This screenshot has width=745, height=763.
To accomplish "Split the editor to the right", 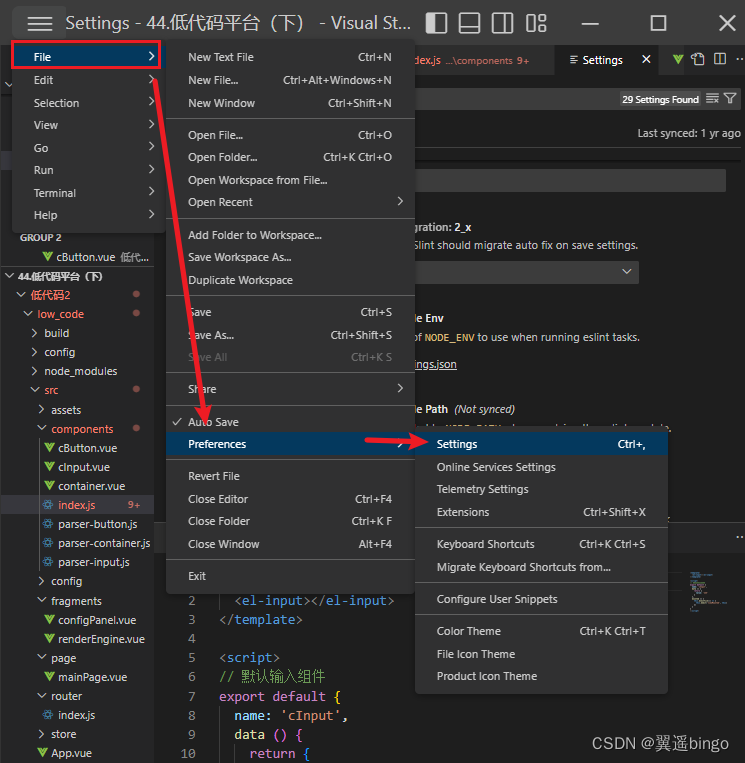I will click(720, 59).
